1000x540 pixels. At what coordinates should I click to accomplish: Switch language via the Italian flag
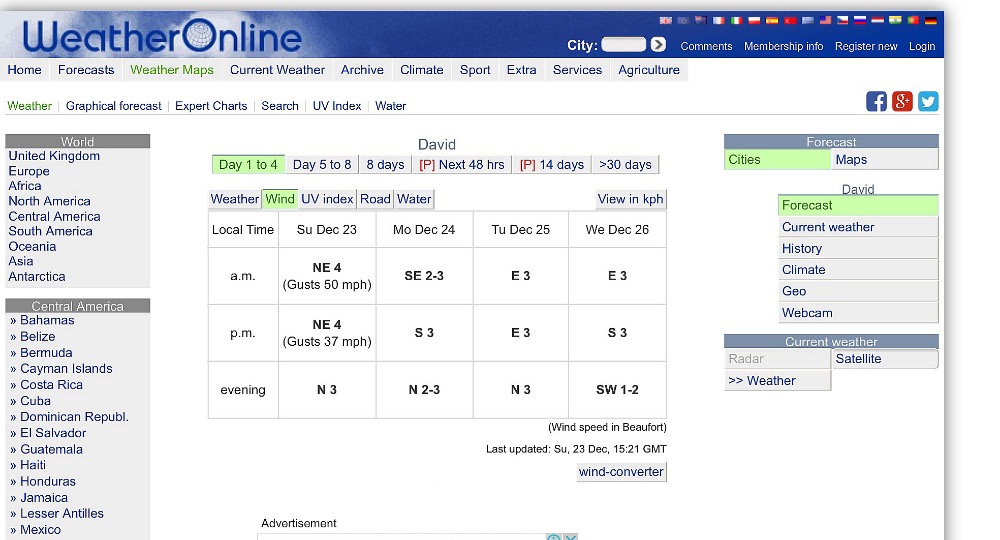pos(736,21)
